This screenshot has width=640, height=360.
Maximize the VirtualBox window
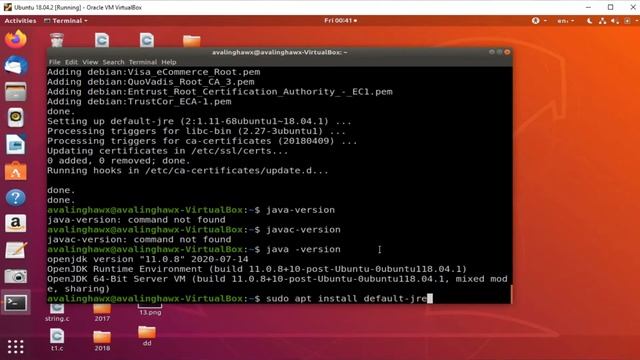(611, 7)
